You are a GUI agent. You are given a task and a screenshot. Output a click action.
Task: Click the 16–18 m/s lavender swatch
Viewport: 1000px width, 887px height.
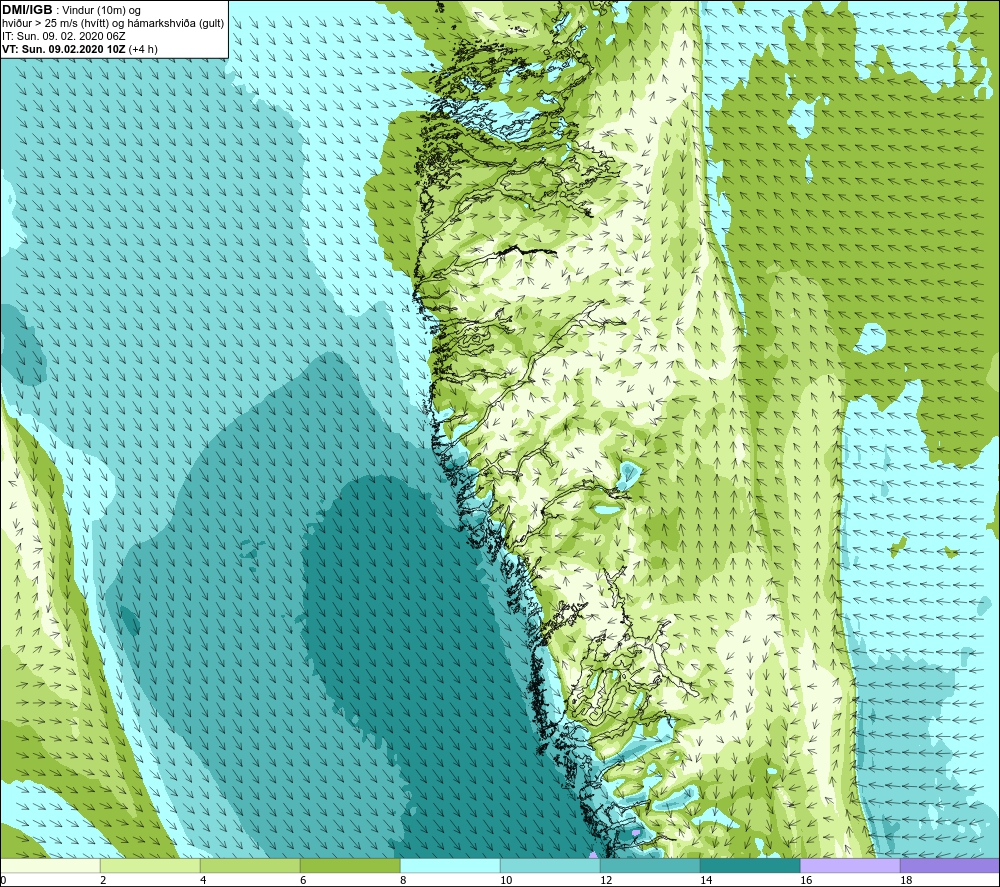click(850, 865)
